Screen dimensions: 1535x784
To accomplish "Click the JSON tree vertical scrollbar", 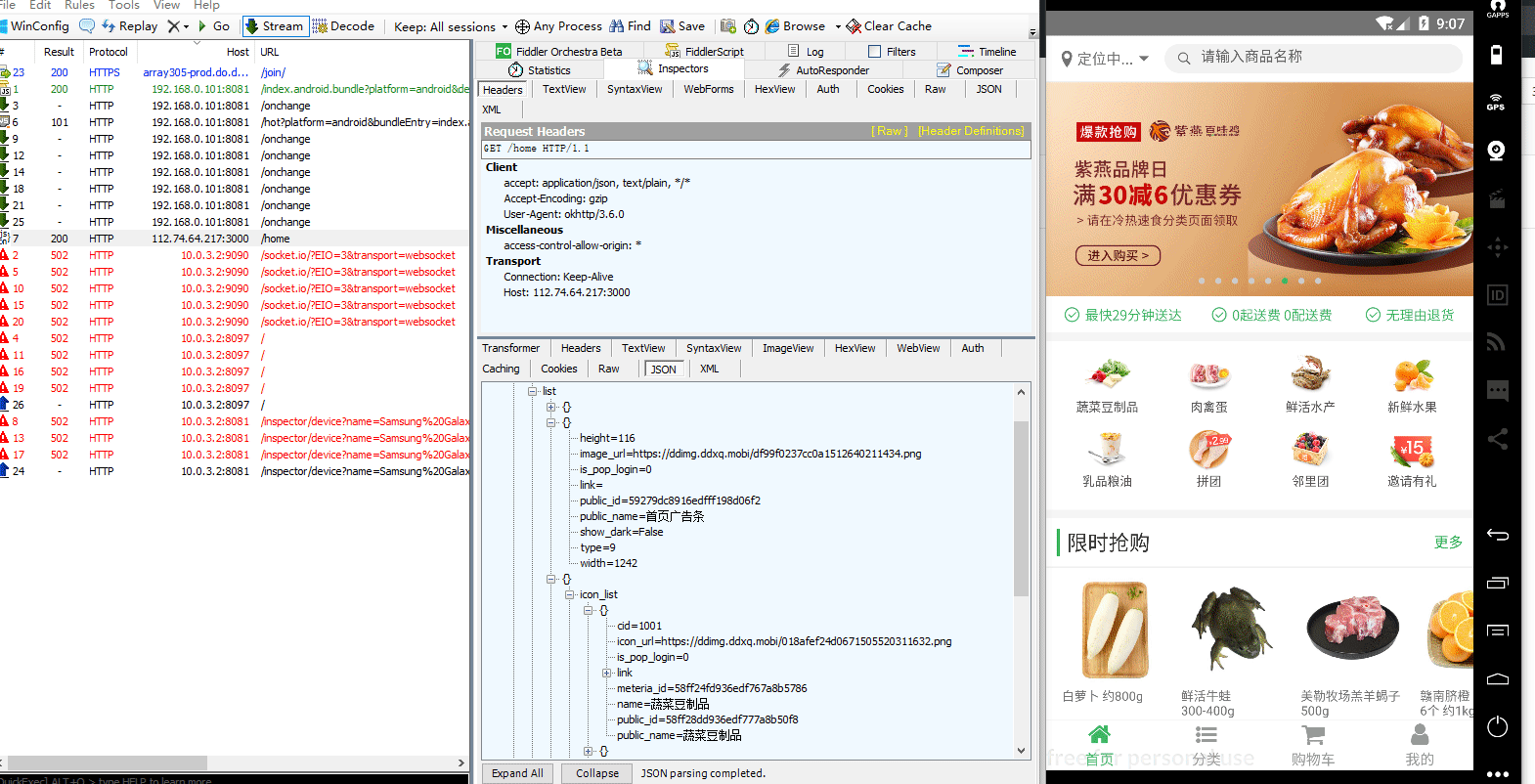I will (1021, 508).
